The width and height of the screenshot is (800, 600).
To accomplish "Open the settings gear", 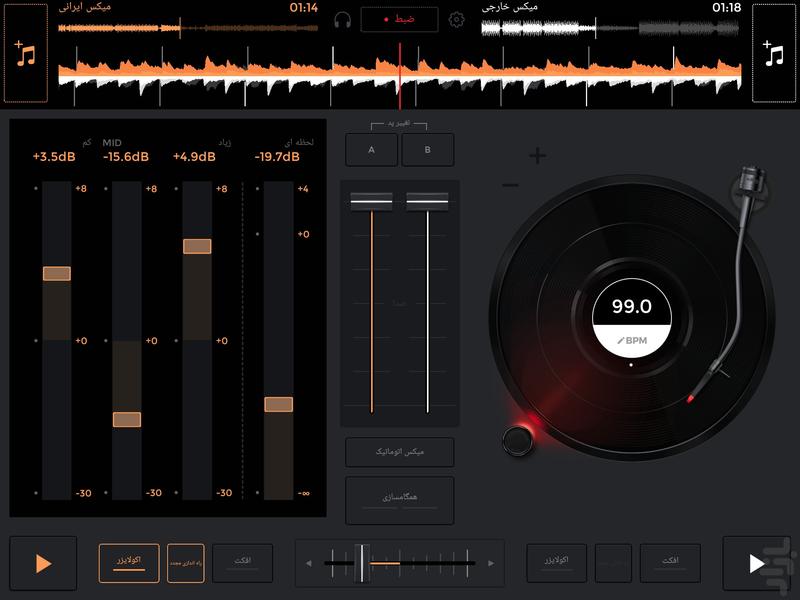I will (457, 20).
